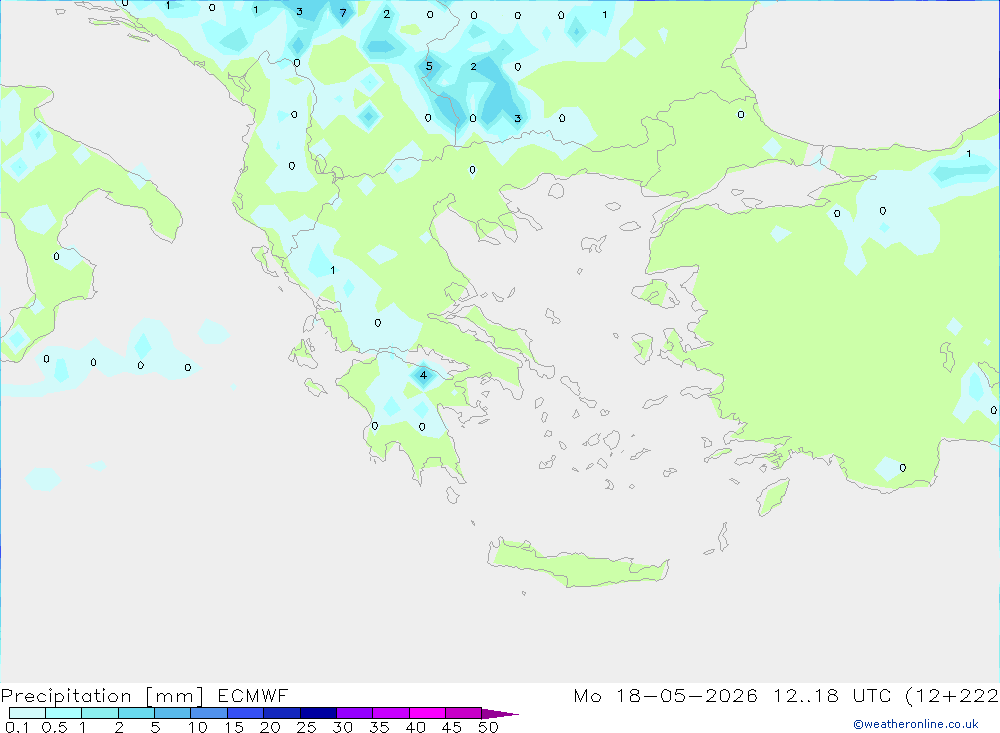Click the legend value "0.1"
The width and height of the screenshot is (1000, 733).
[17, 727]
